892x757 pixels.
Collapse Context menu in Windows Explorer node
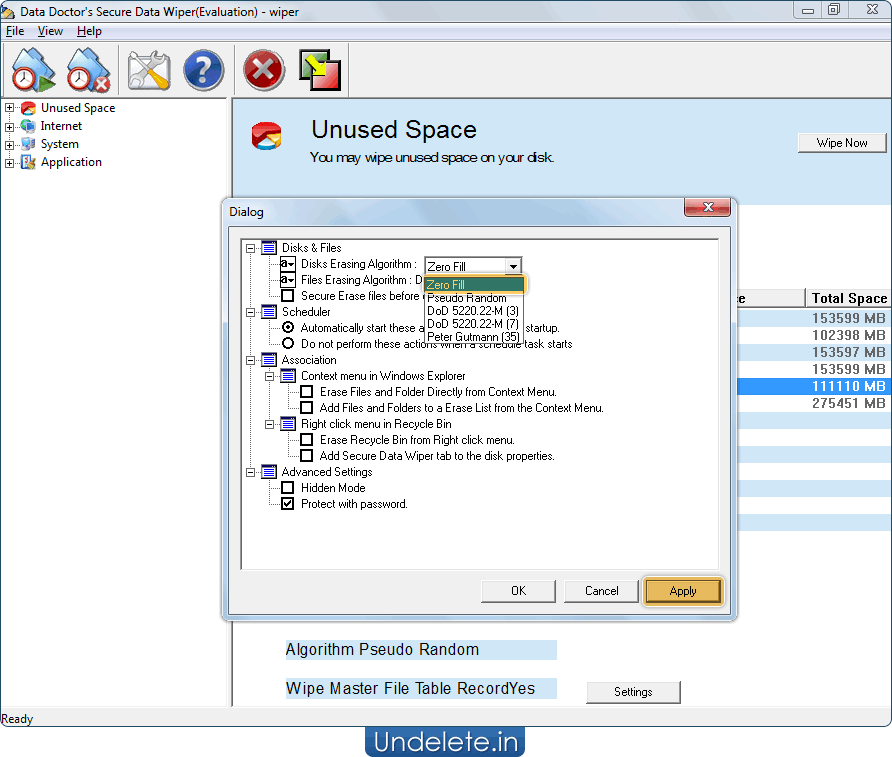[x=270, y=376]
